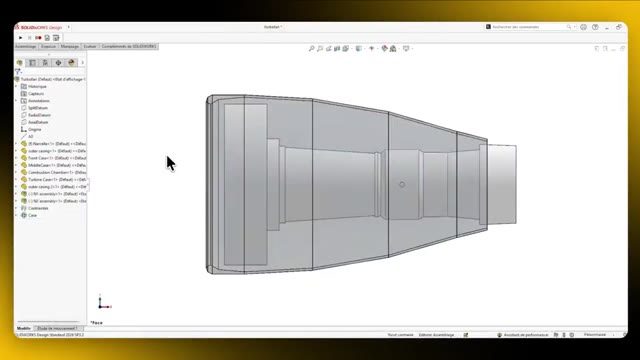Click the Personnalisé units status item
The height and width of the screenshot is (360, 640).
pos(595,335)
